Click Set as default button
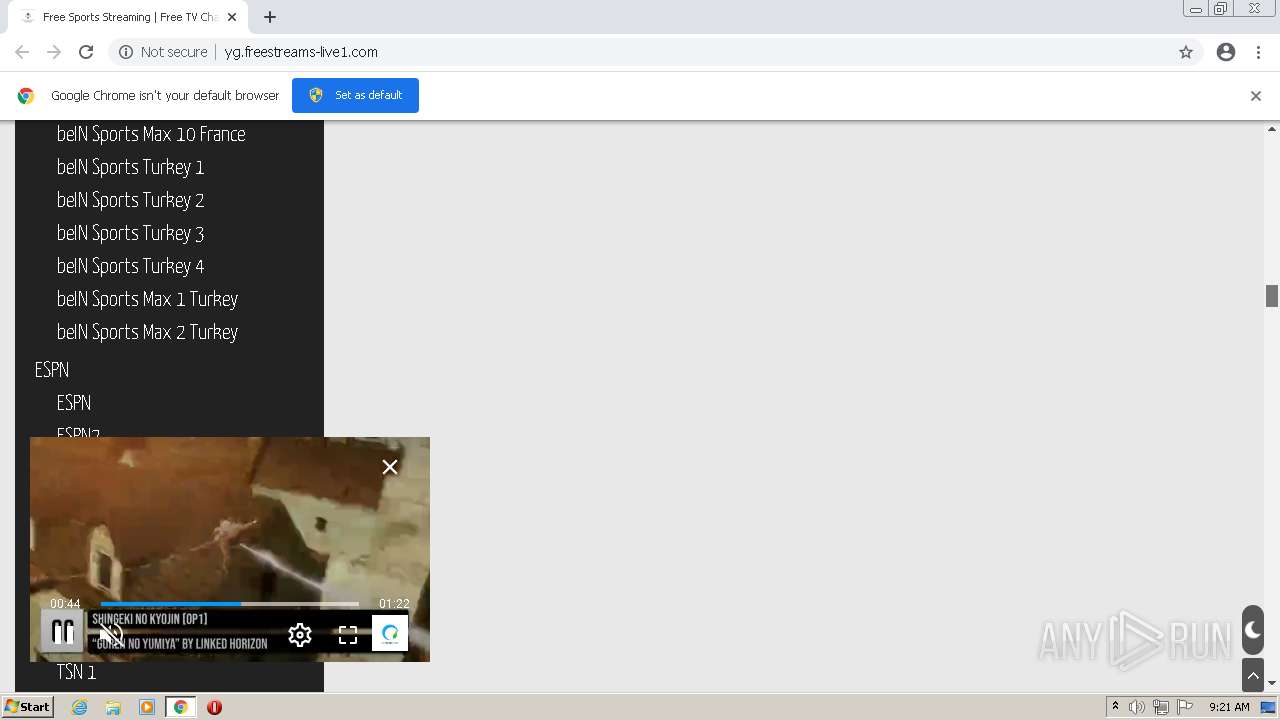1280x720 pixels. [355, 95]
